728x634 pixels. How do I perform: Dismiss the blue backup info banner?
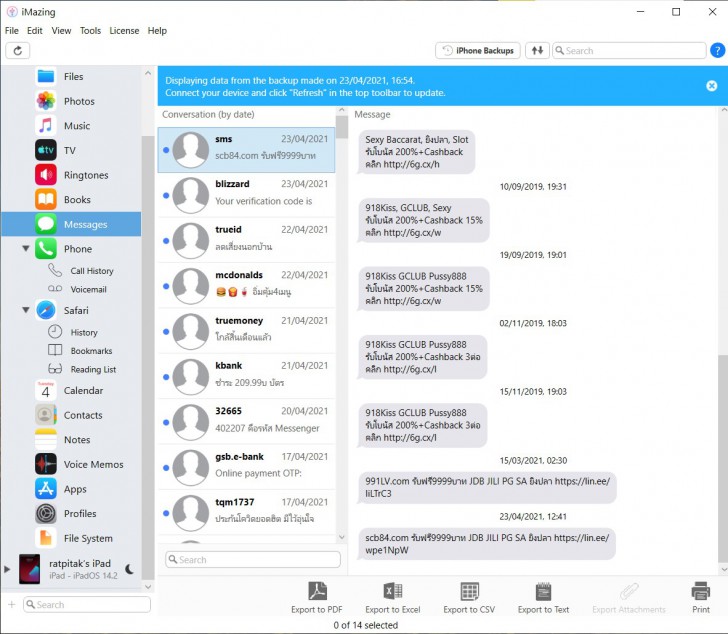[711, 86]
